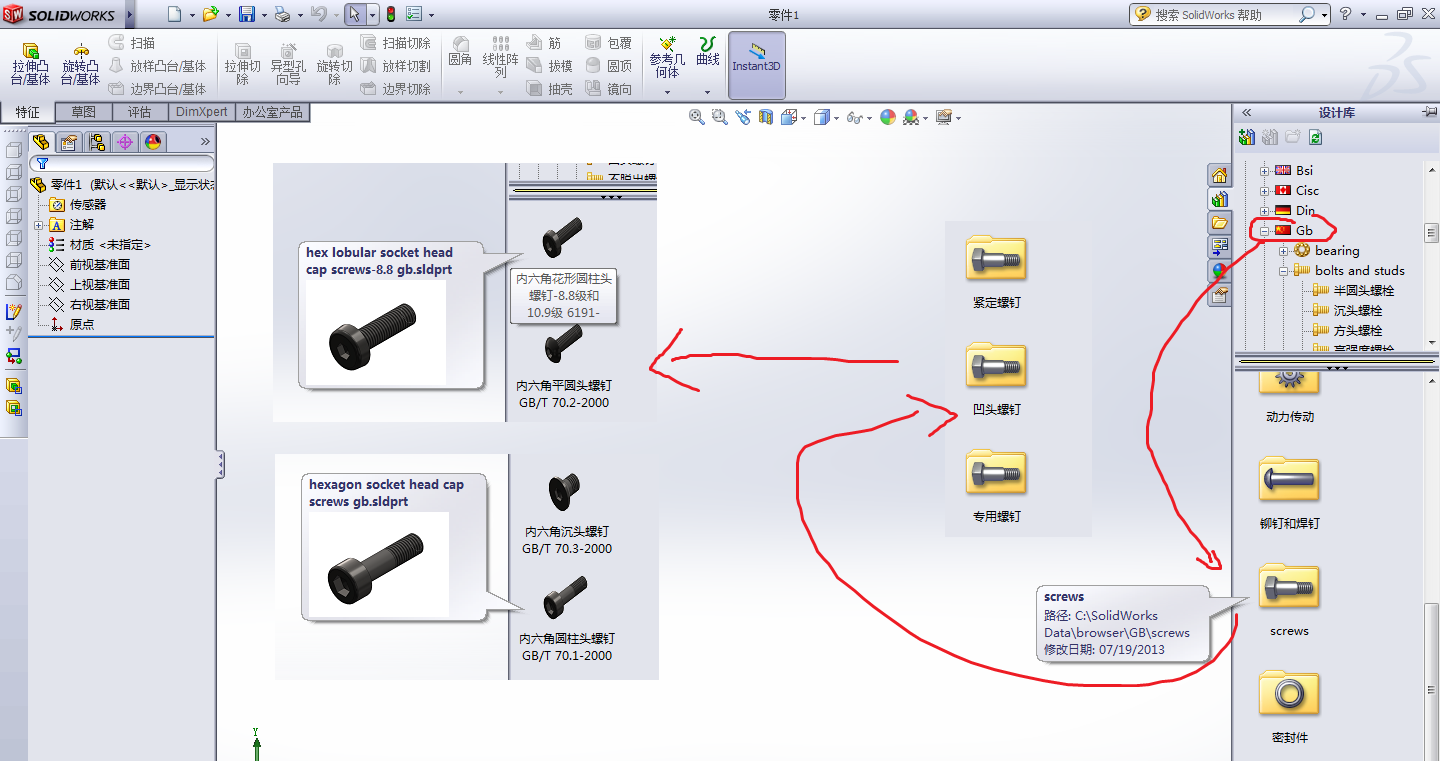Image resolution: width=1440 pixels, height=761 pixels.
Task: Click the File Explorer folder task pane icon
Action: click(x=1219, y=222)
